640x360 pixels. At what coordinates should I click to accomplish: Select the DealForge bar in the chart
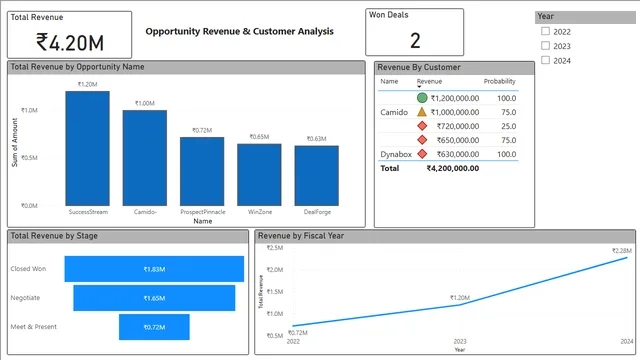[x=316, y=176]
